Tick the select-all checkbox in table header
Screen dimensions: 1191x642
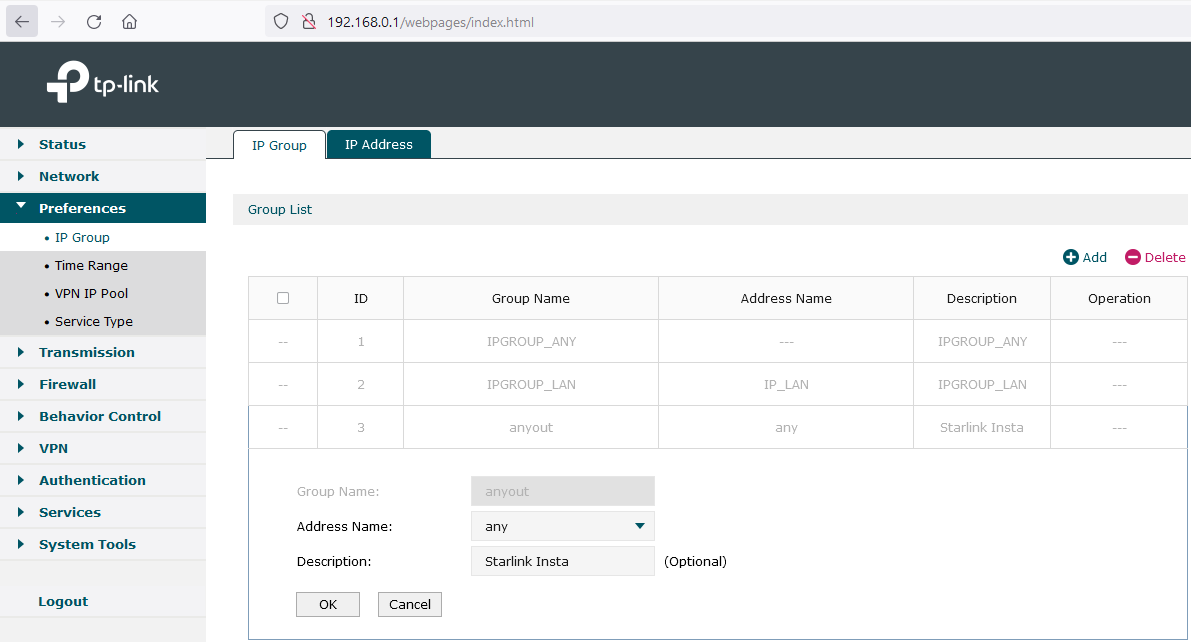click(283, 298)
